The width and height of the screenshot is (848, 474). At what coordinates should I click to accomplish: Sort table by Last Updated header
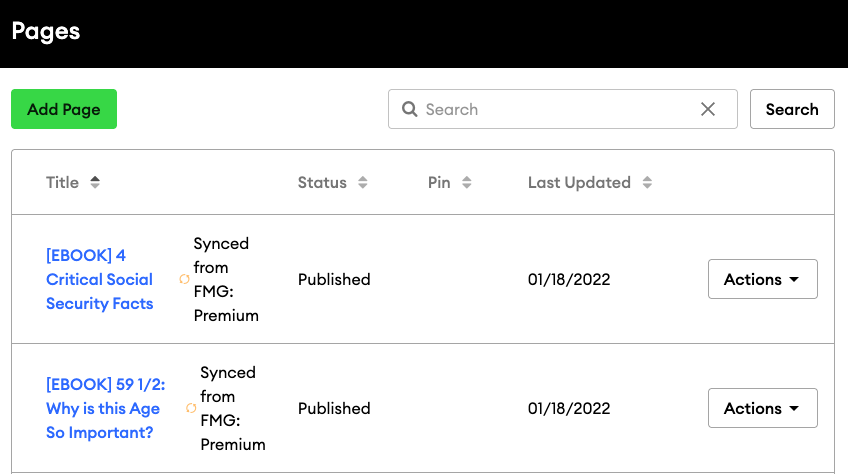pyautogui.click(x=579, y=182)
